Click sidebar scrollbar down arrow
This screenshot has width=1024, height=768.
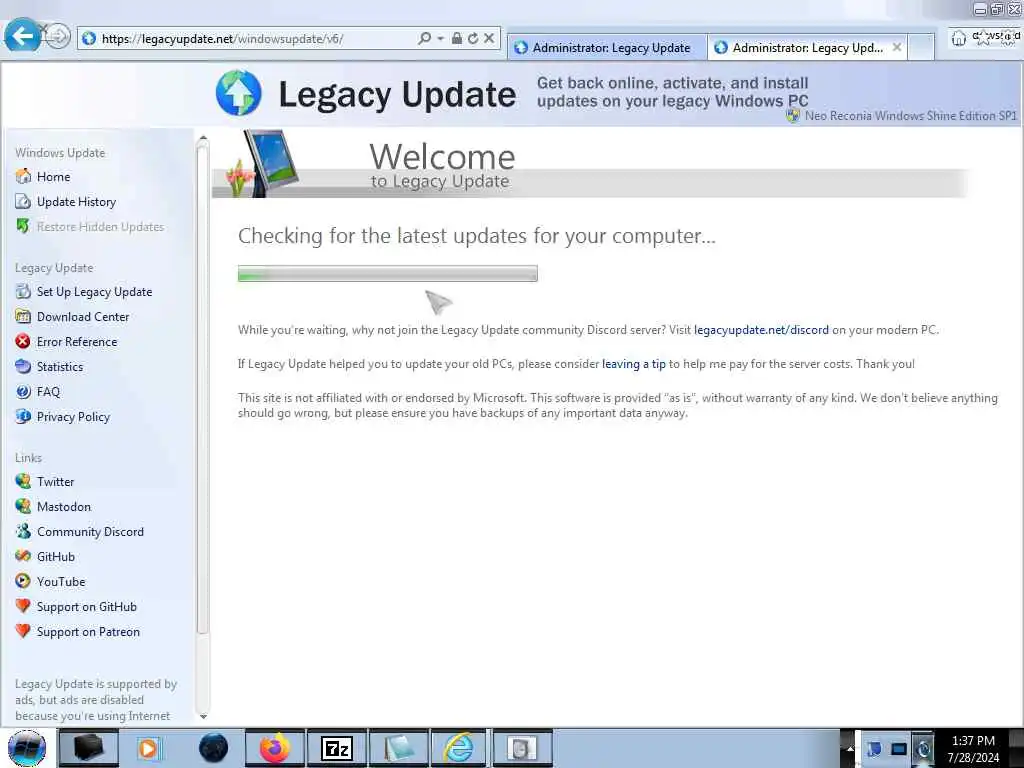point(203,716)
